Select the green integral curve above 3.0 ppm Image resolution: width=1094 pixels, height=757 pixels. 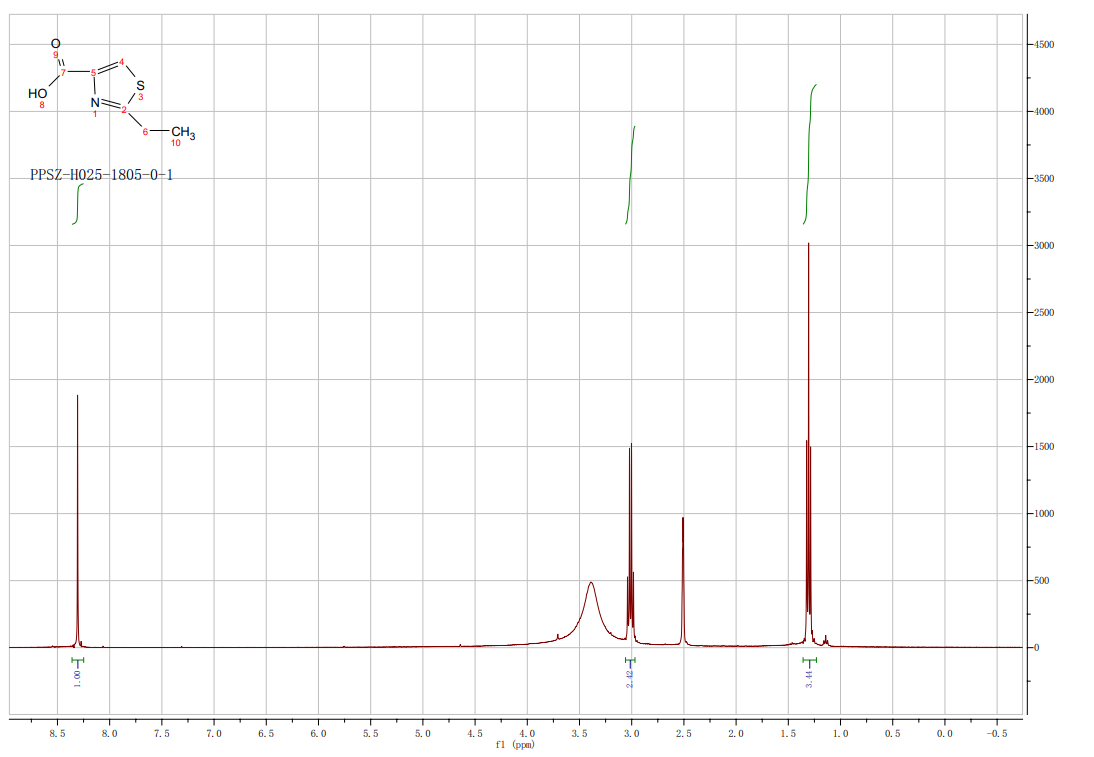[631, 175]
